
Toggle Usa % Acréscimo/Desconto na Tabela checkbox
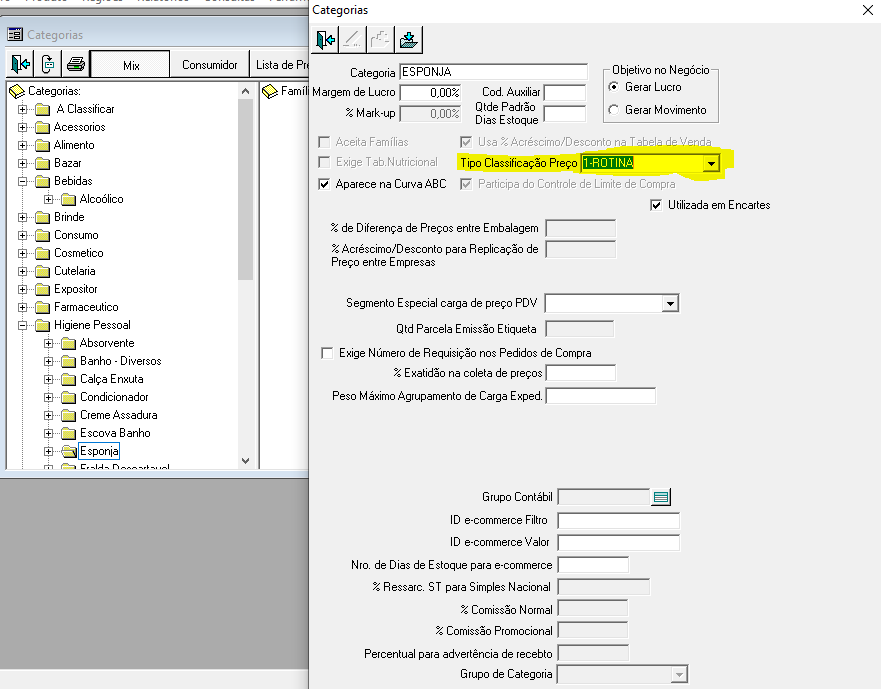tap(466, 142)
